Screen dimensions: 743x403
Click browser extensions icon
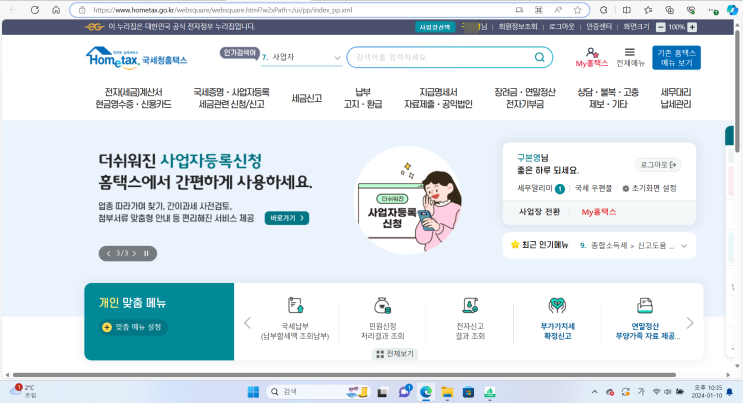click(x=603, y=10)
